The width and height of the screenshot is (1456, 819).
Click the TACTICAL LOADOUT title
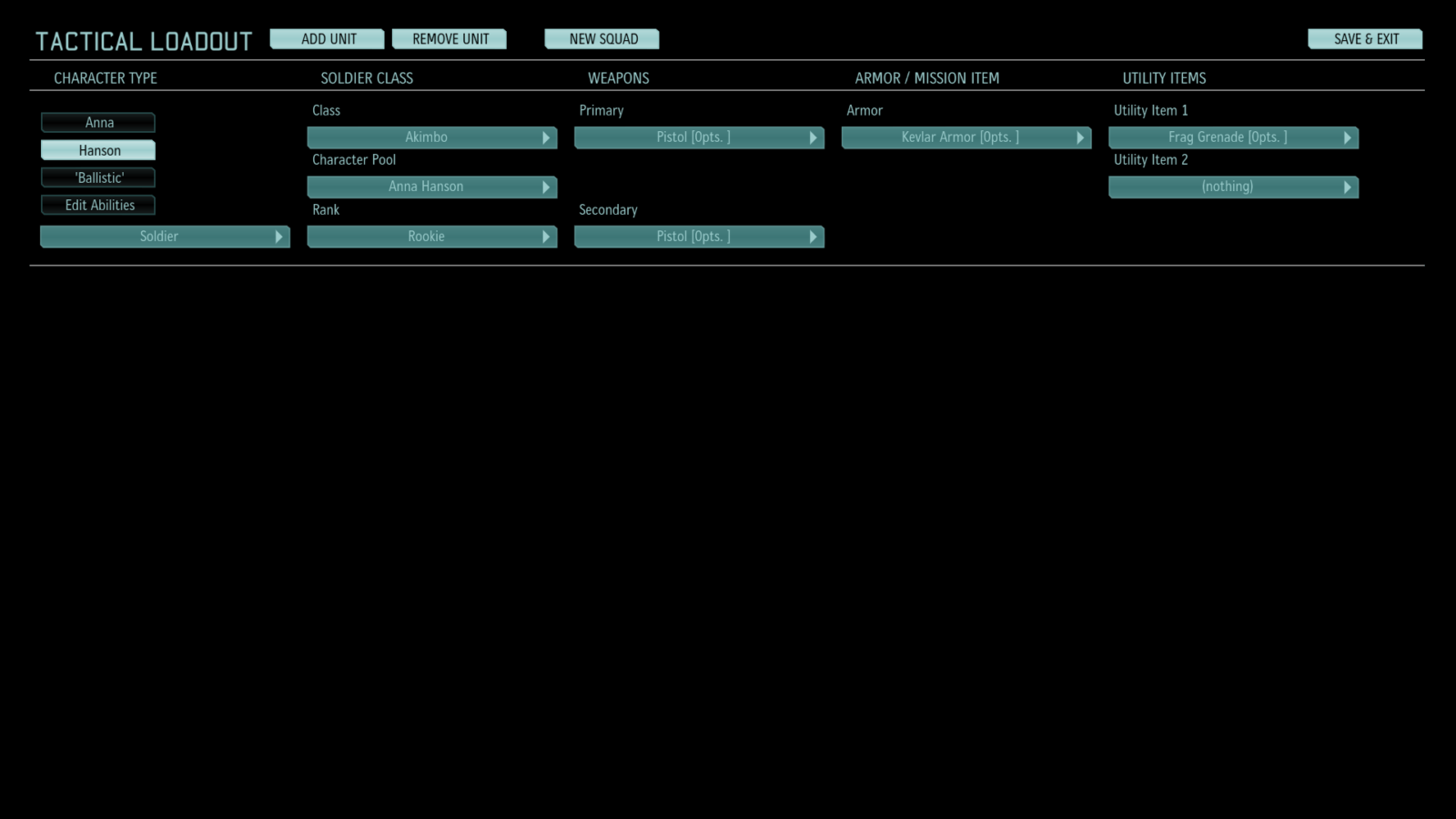click(144, 42)
